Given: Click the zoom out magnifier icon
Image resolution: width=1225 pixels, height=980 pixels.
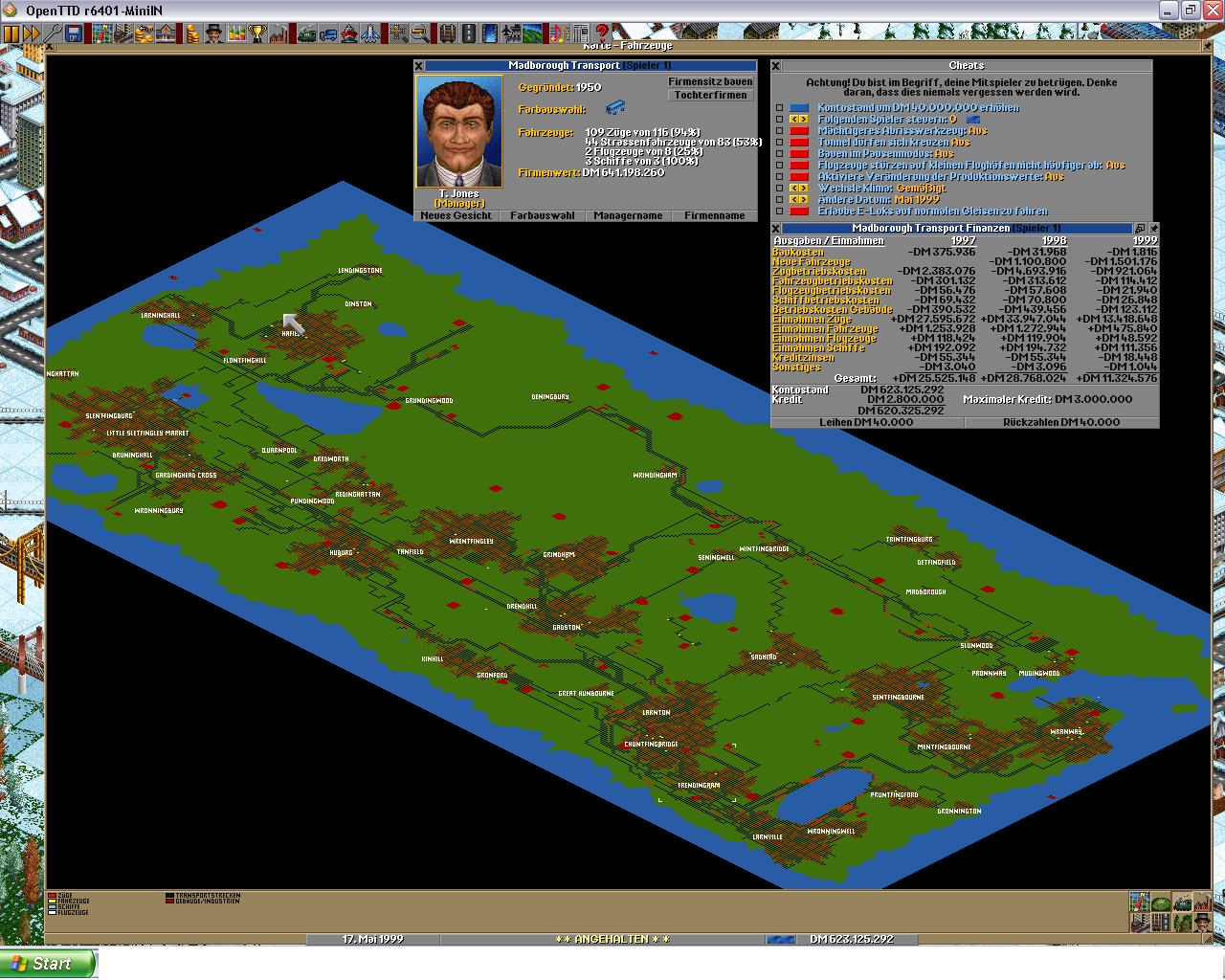Looking at the screenshot, I should [x=419, y=33].
